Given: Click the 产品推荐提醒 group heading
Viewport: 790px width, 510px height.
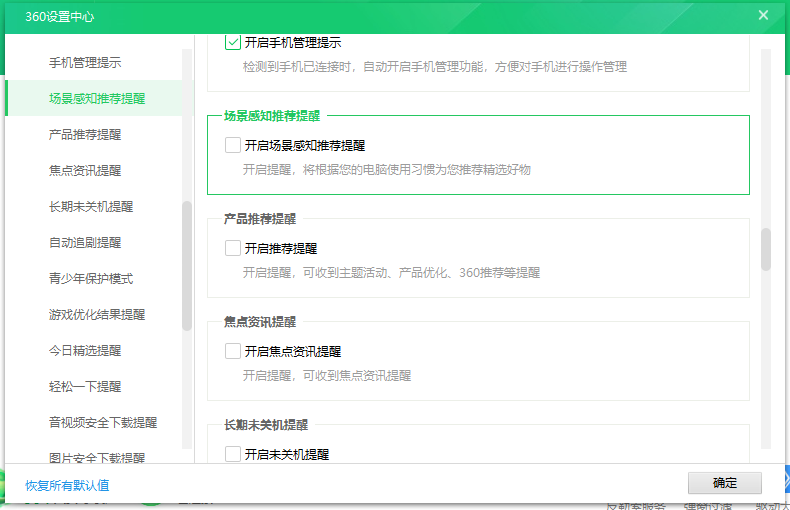Looking at the screenshot, I should [x=260, y=219].
